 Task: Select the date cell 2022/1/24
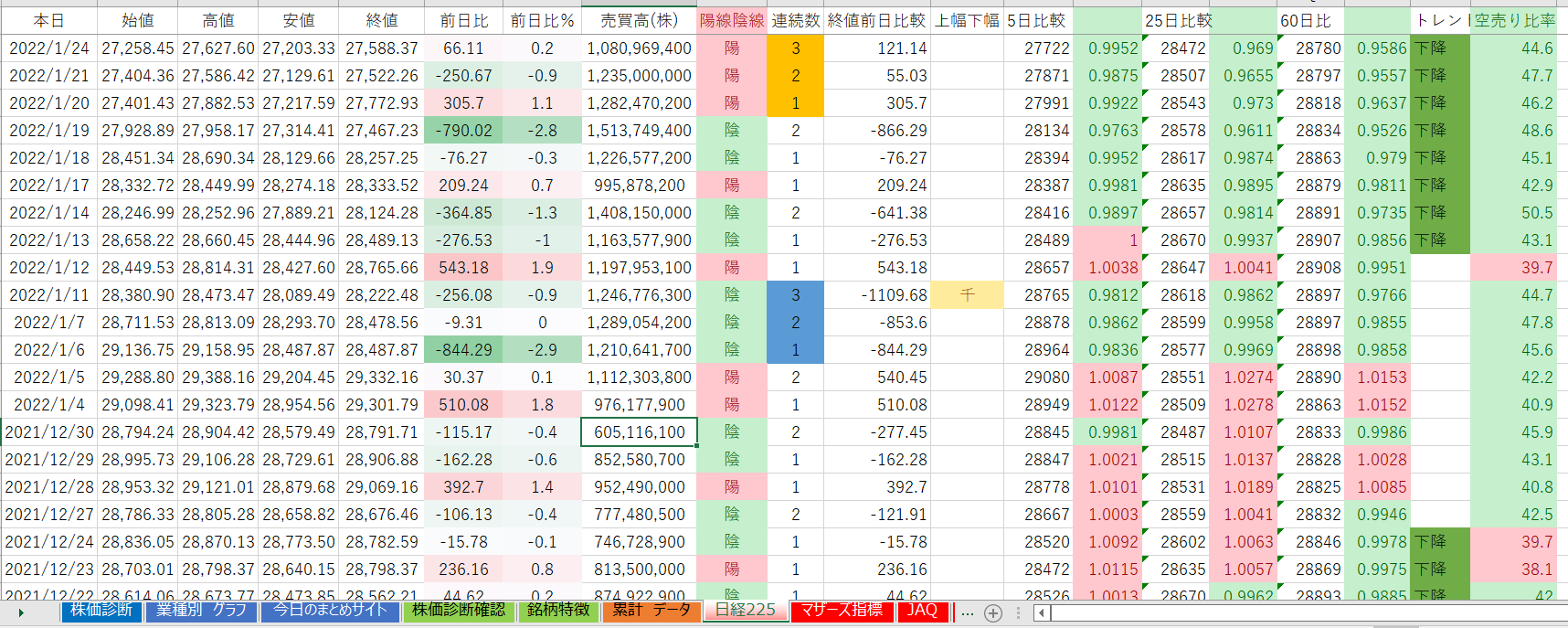click(49, 48)
